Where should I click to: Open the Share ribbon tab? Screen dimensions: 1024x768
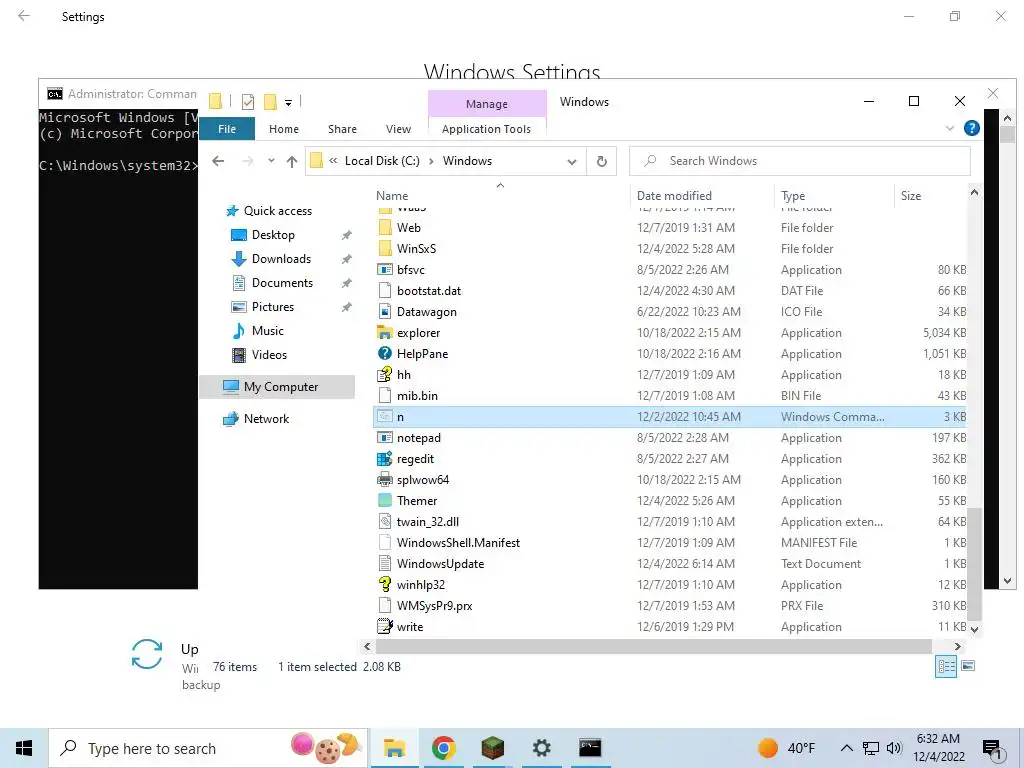pyautogui.click(x=342, y=129)
